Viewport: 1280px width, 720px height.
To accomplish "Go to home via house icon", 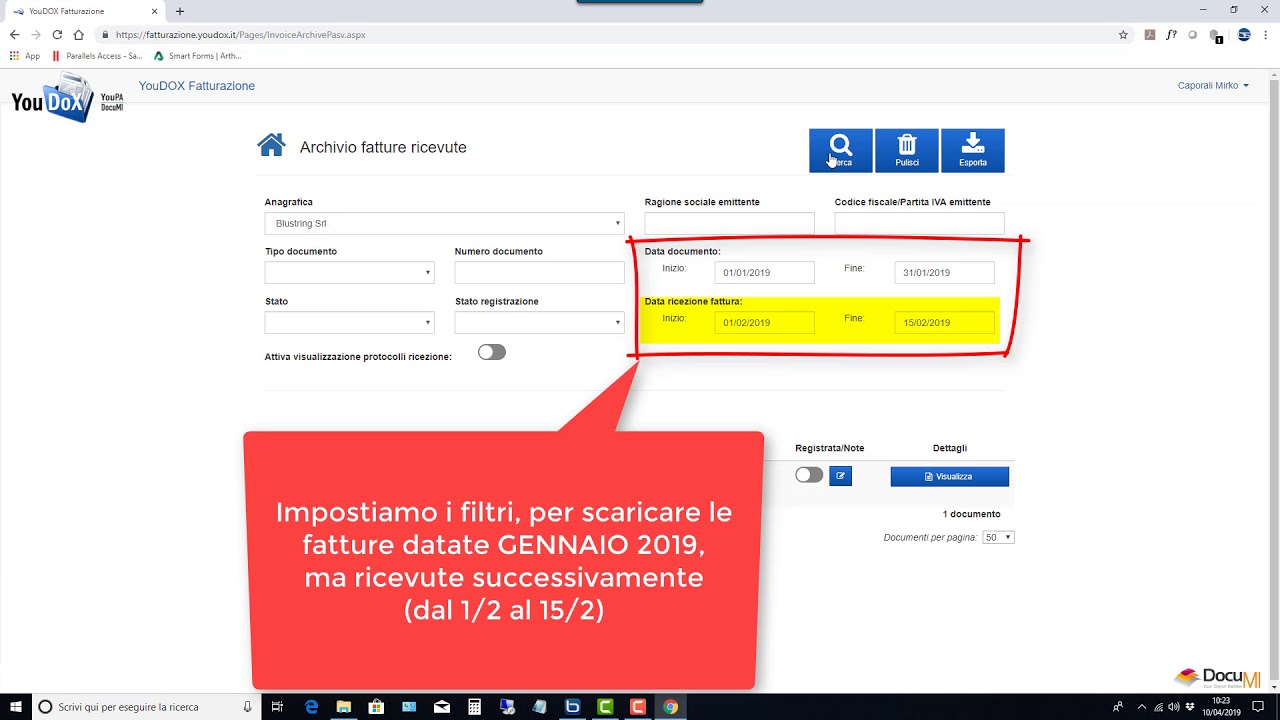I will 271,146.
